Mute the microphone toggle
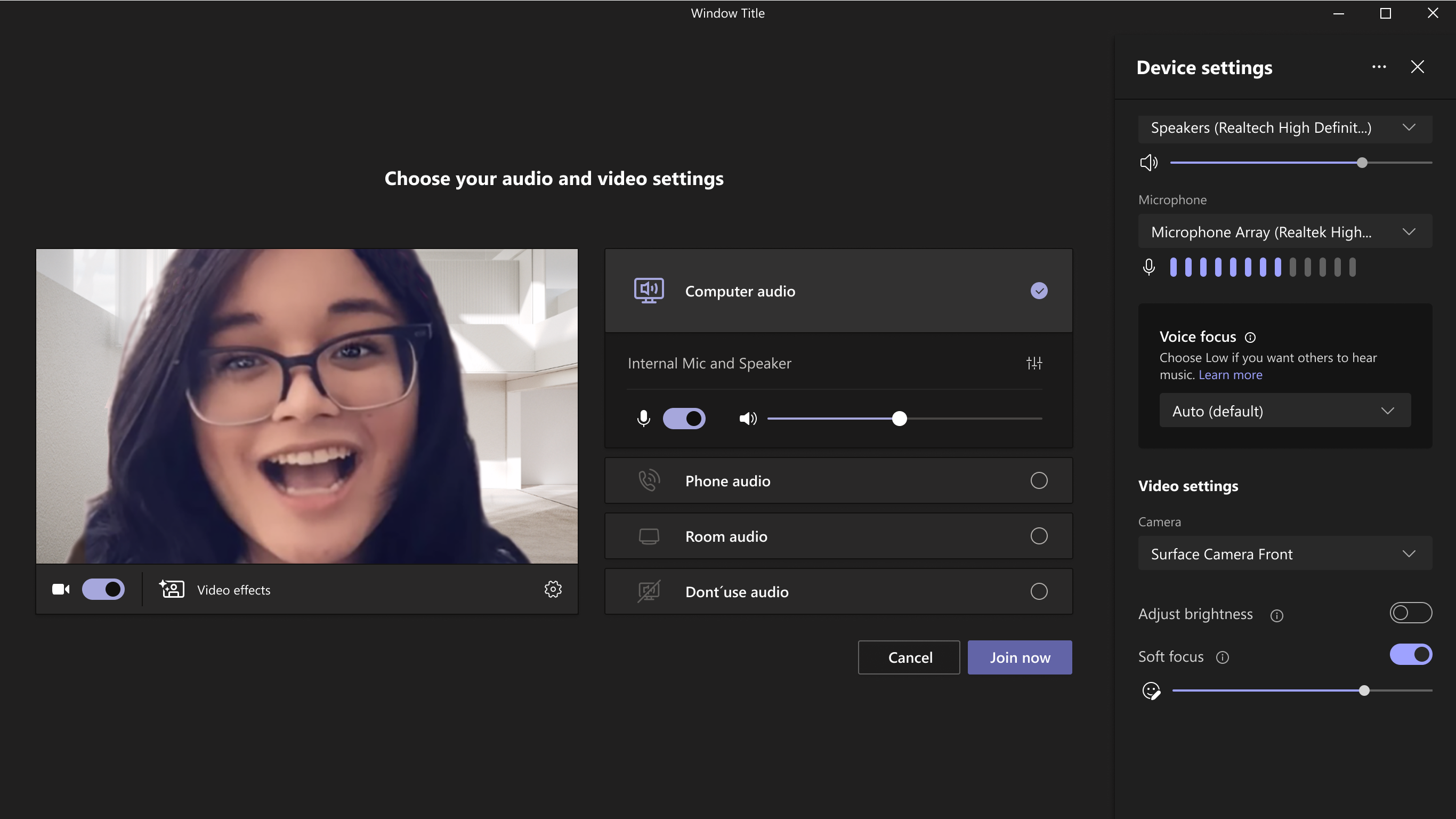Viewport: 1456px width, 819px height. (684, 419)
